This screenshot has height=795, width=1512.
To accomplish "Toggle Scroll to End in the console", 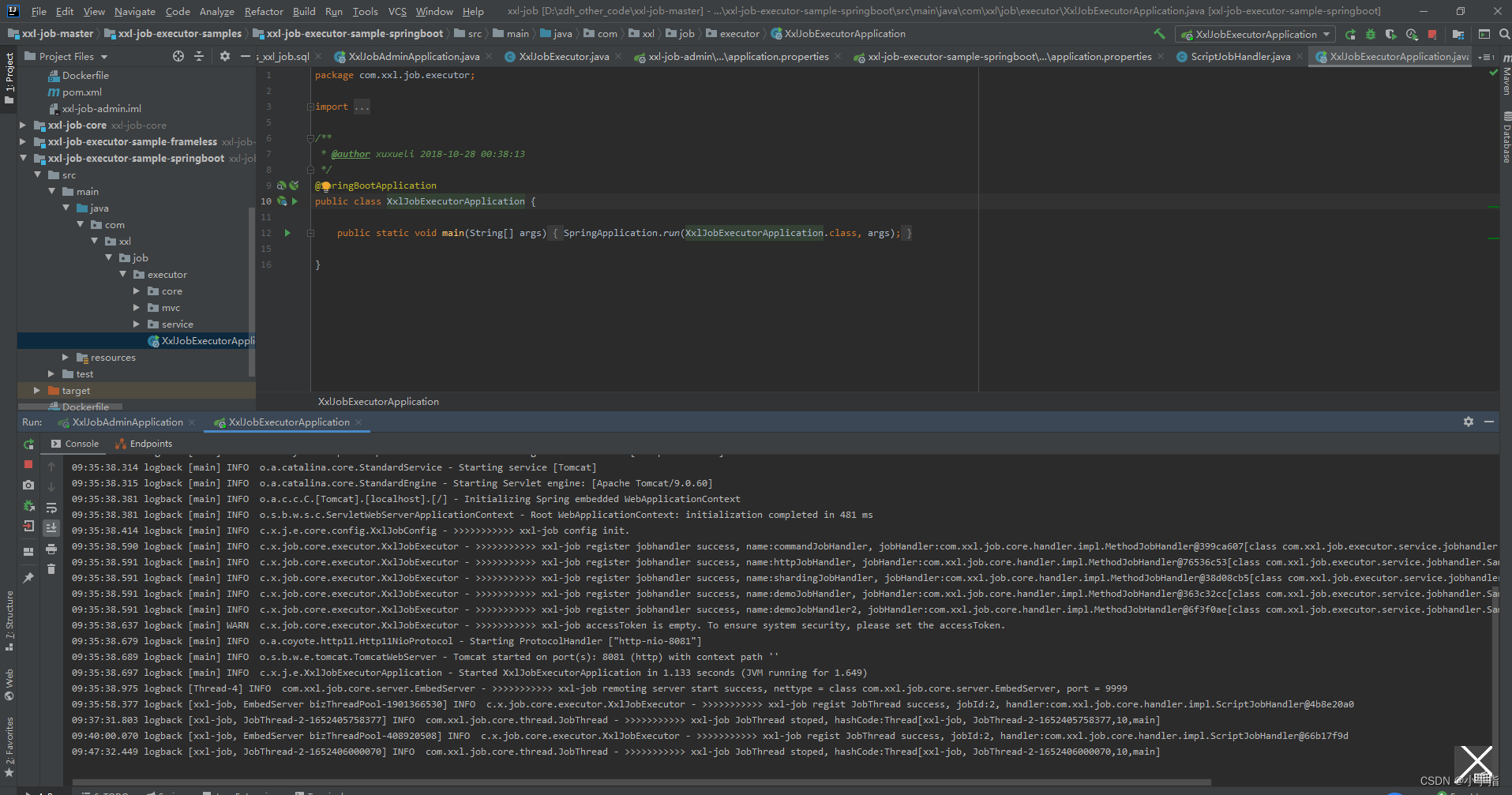I will click(51, 527).
